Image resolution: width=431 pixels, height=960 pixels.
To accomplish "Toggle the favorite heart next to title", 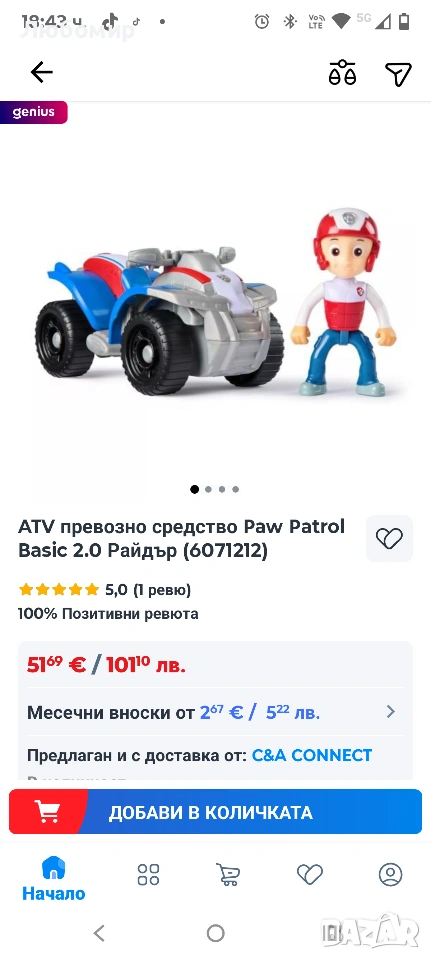I will click(389, 538).
